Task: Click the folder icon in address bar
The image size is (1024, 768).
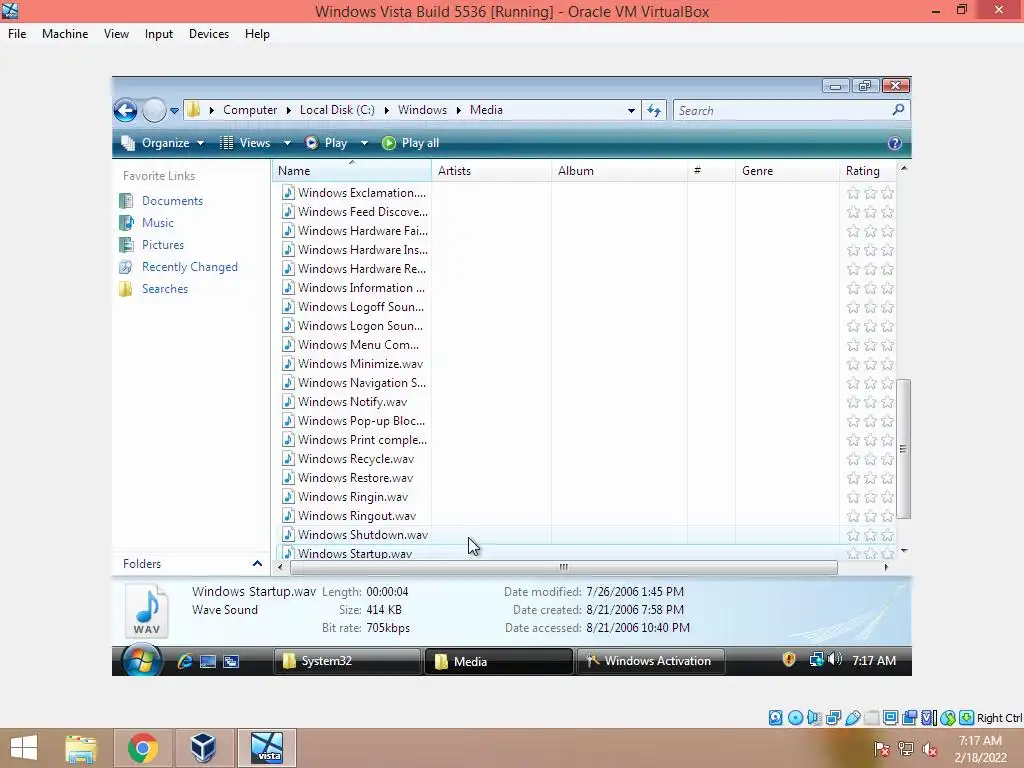Action: [193, 110]
